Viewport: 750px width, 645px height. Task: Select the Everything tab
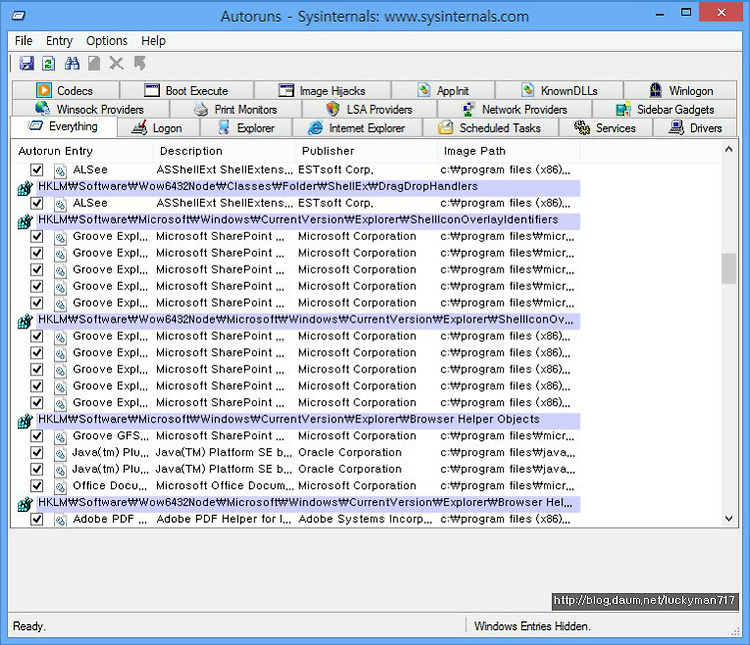(64, 127)
